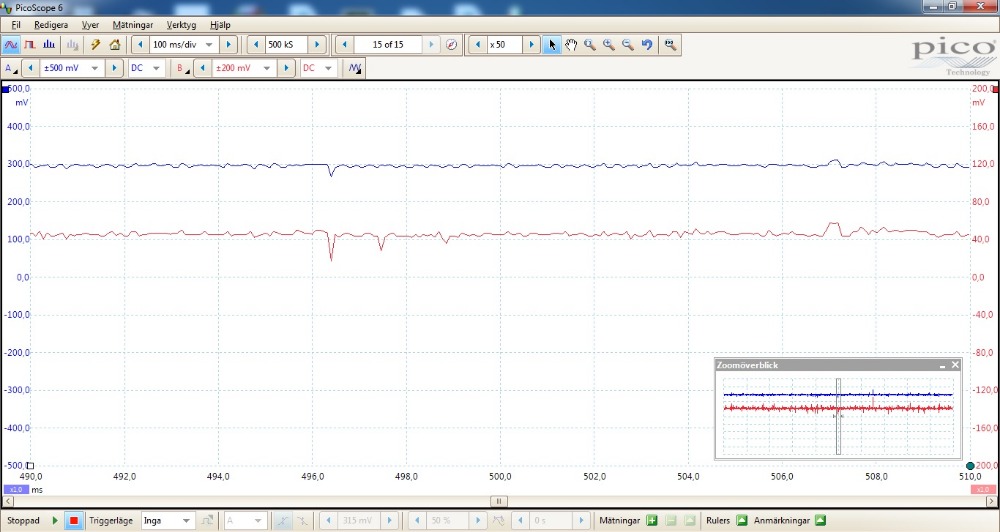Screen dimensions: 1000x532
Task: Click the undo zoom arrow icon
Action: [x=647, y=44]
